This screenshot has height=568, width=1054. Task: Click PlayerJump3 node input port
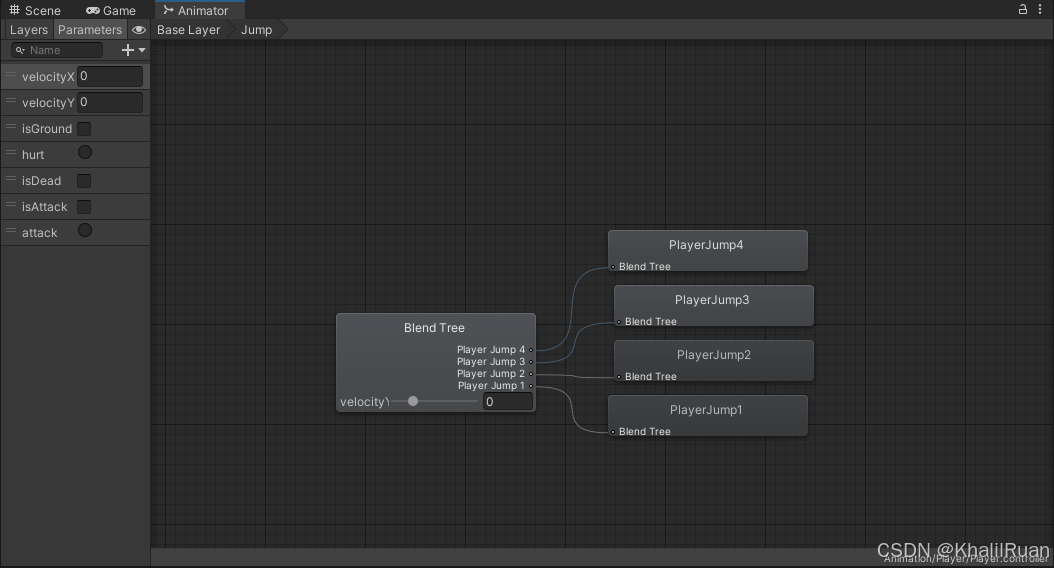click(619, 322)
